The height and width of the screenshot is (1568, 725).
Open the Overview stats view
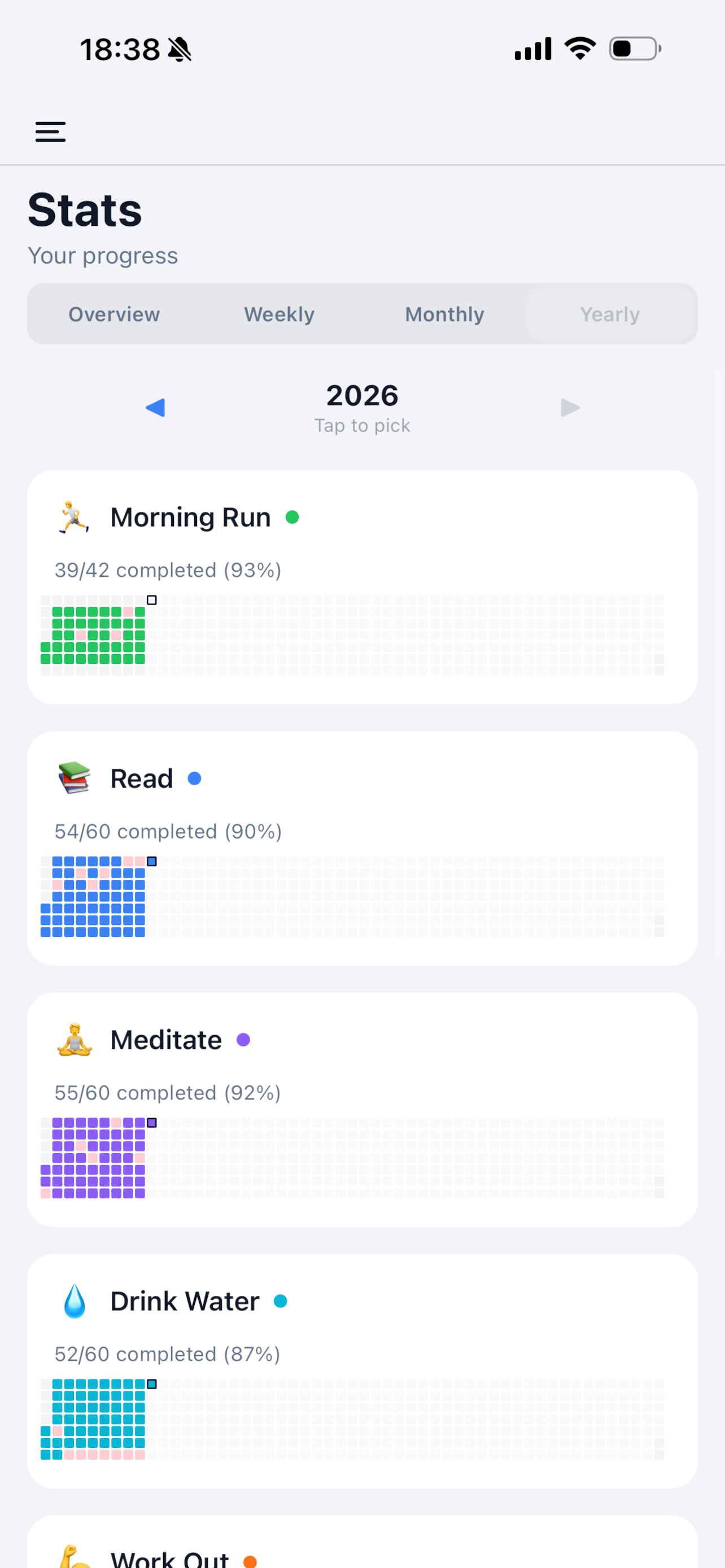(x=114, y=314)
